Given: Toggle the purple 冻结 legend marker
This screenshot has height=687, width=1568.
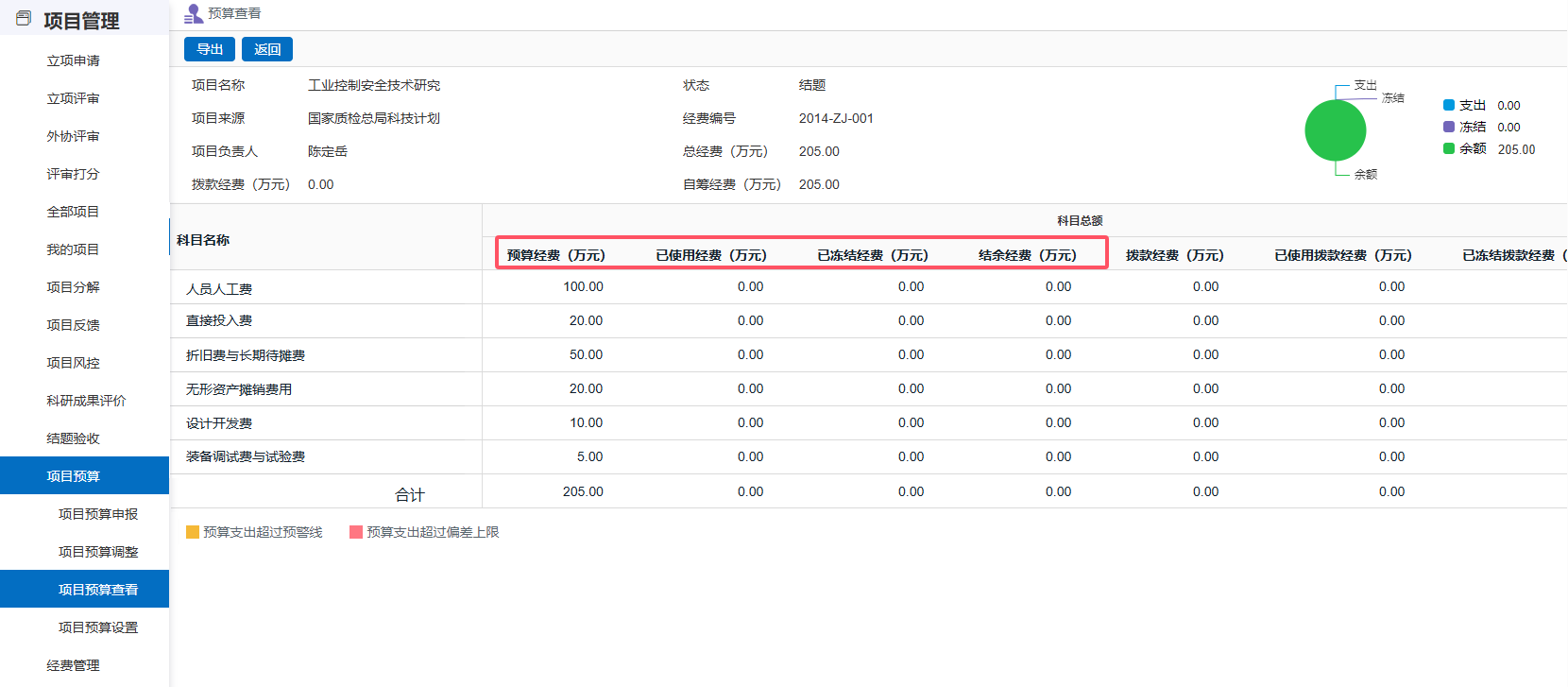Looking at the screenshot, I should [1448, 127].
